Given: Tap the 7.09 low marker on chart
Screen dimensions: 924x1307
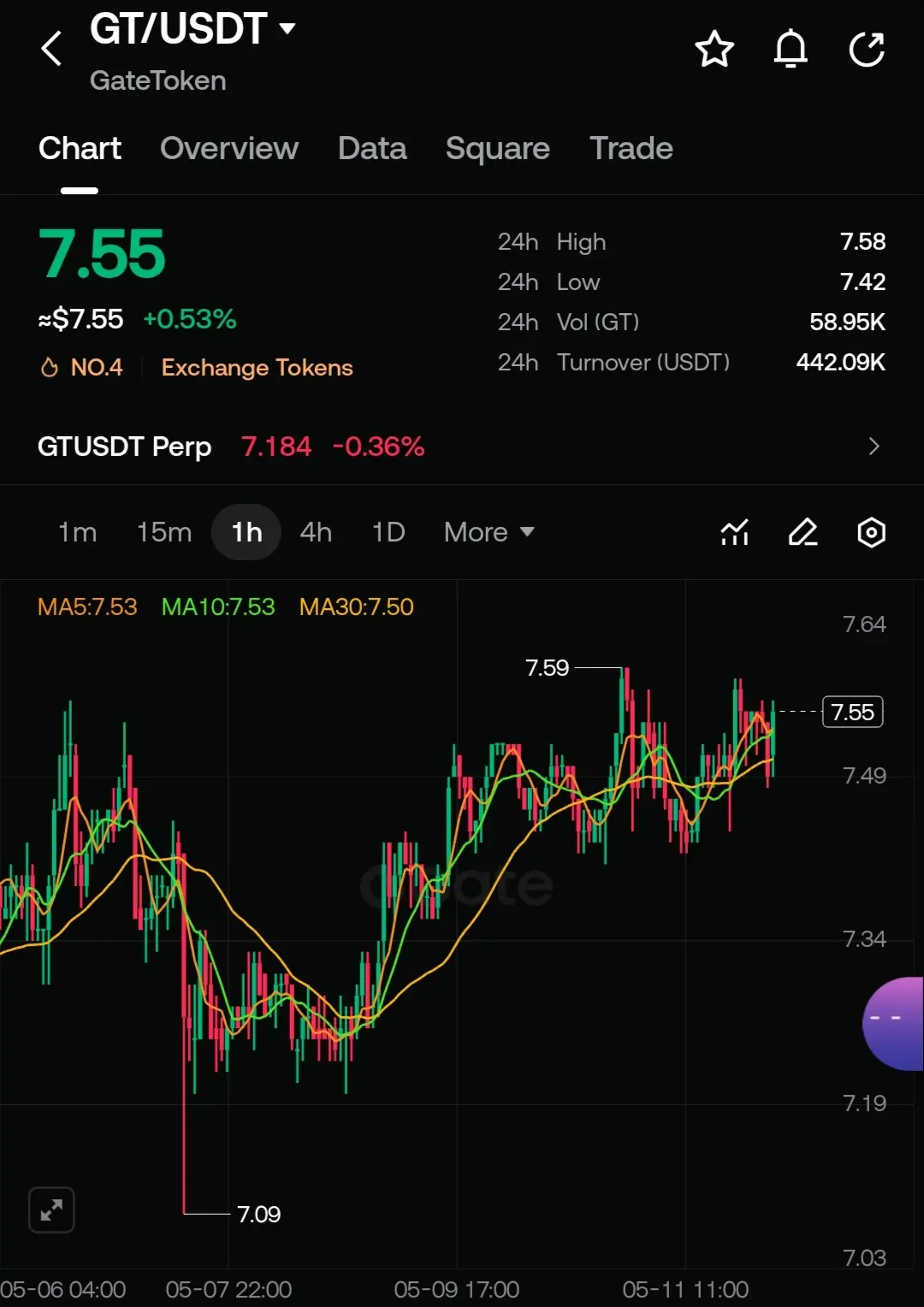Looking at the screenshot, I should coord(258,1214).
